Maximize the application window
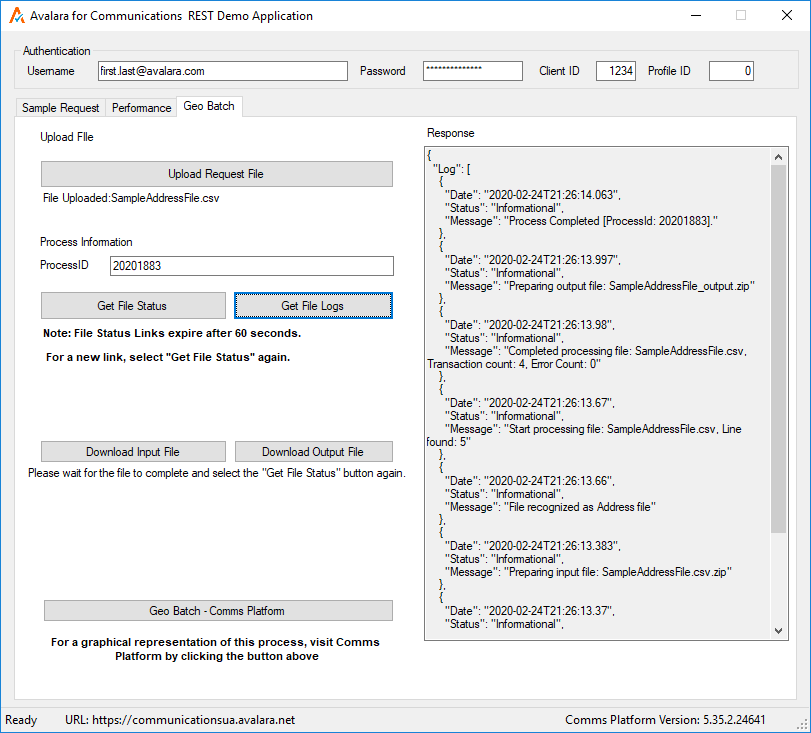This screenshot has height=733, width=811. click(741, 16)
